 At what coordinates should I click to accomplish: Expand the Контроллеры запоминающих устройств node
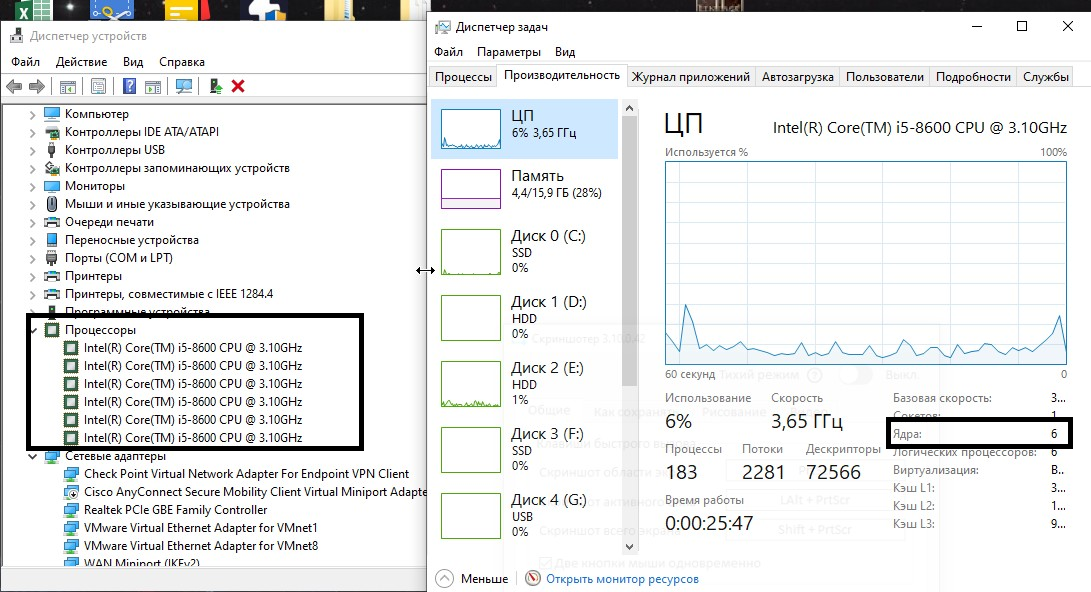click(33, 168)
